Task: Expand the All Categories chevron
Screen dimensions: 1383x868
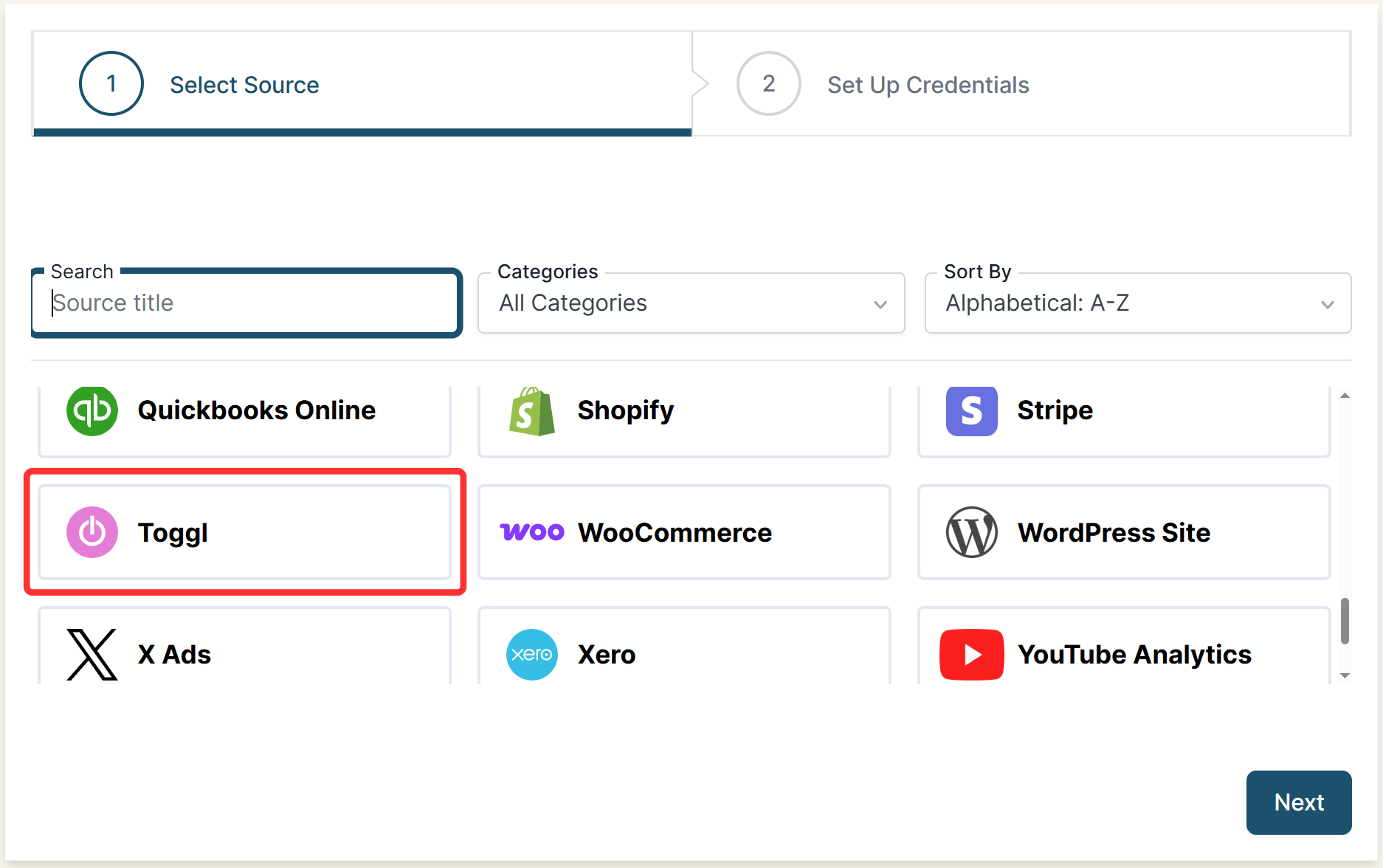Action: 879,304
